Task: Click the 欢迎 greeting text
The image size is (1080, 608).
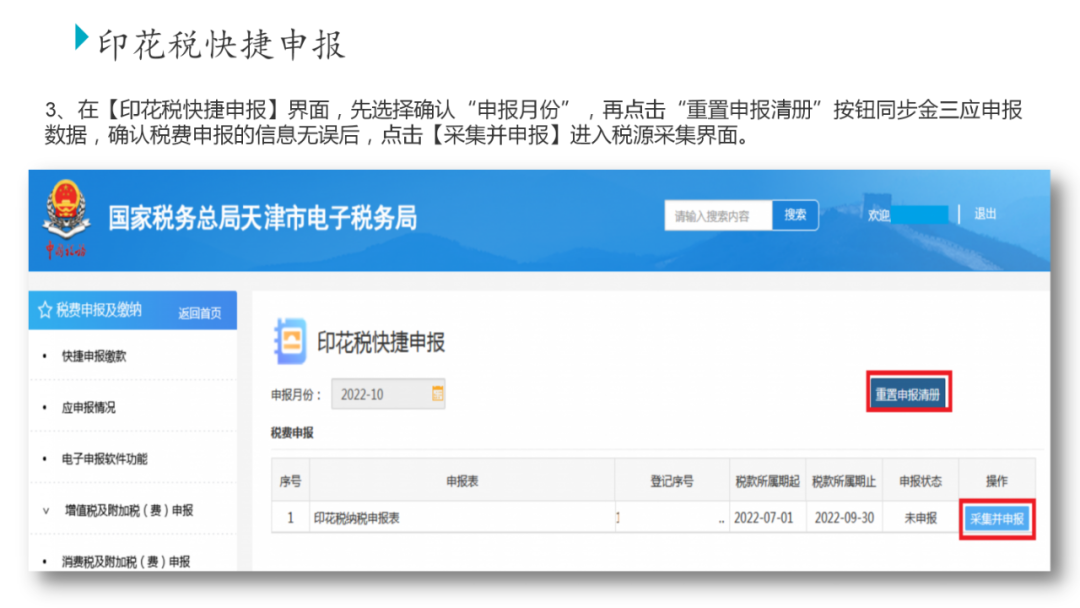Action: pos(878,216)
